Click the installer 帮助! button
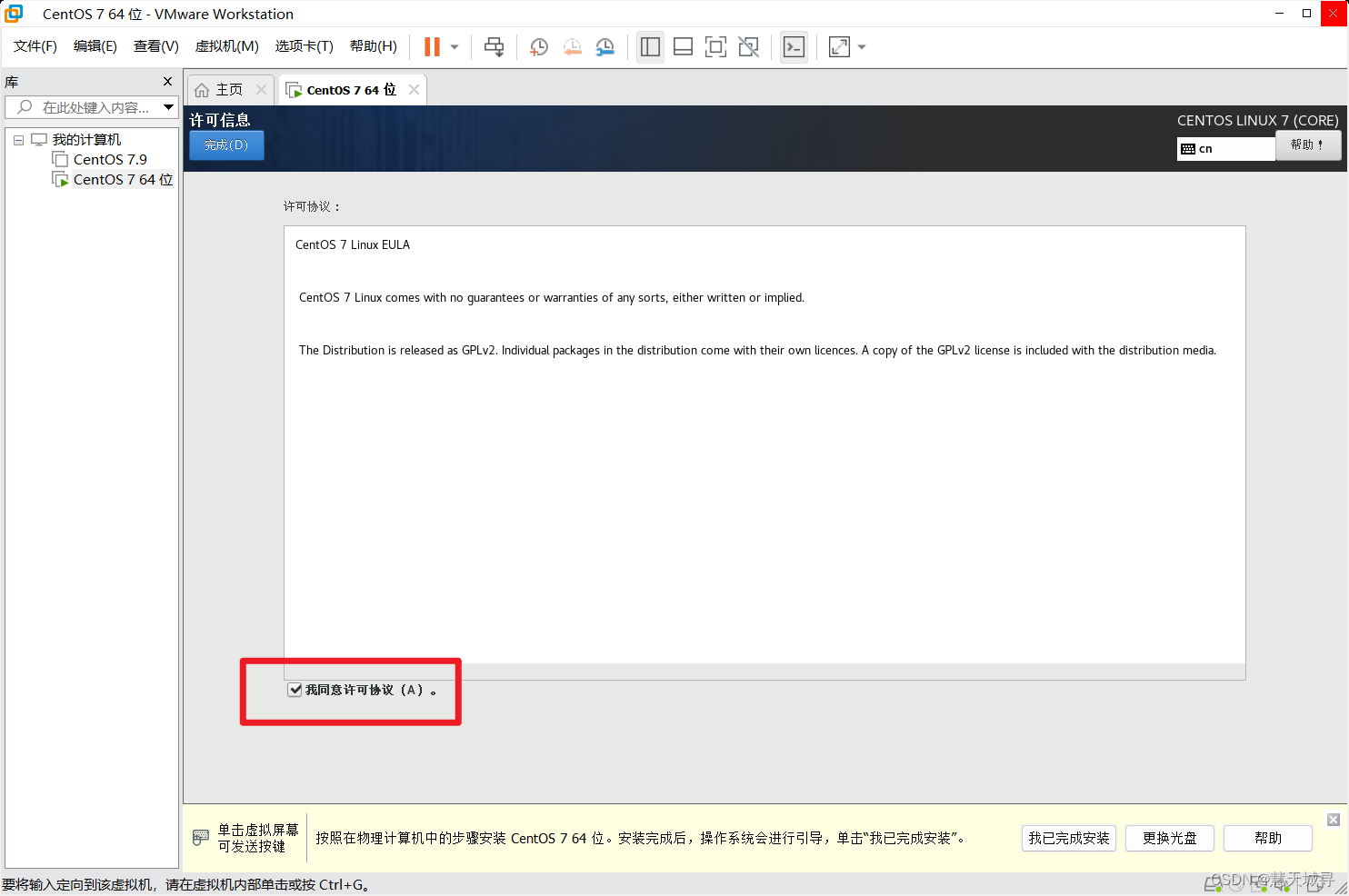 click(1307, 145)
